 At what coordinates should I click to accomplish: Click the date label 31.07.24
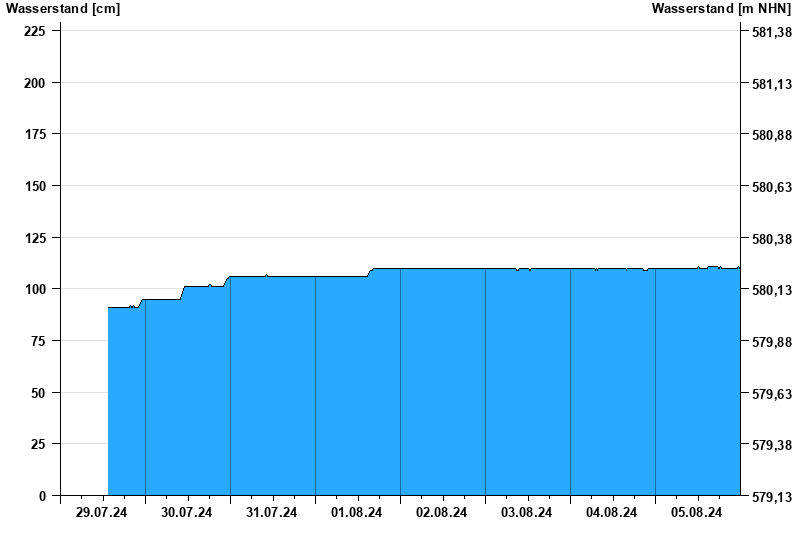[271, 513]
